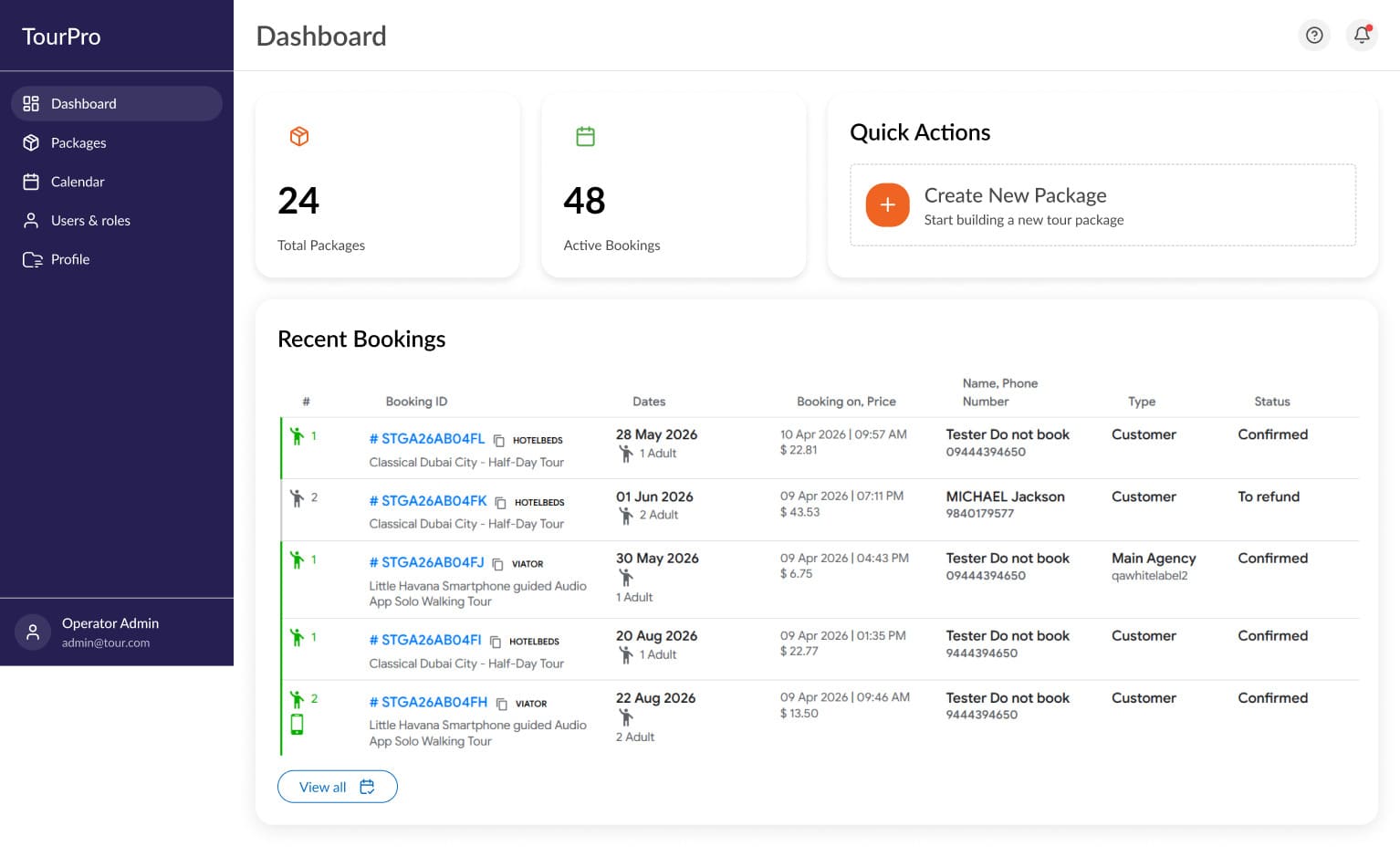Open the Total Packages card showing 24
The width and height of the screenshot is (1400, 857).
tap(388, 186)
